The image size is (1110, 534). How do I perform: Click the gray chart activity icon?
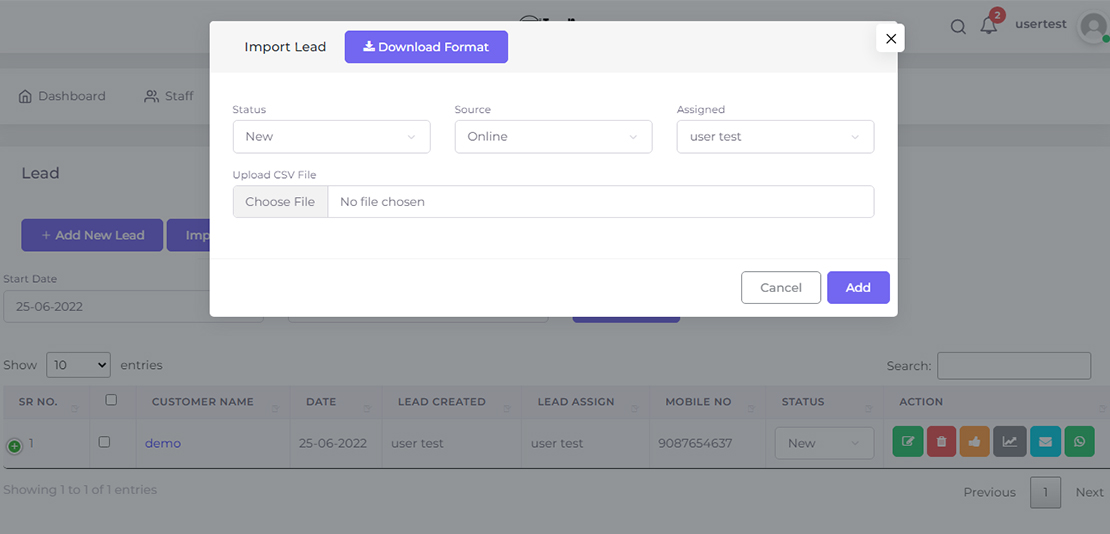[1009, 442]
